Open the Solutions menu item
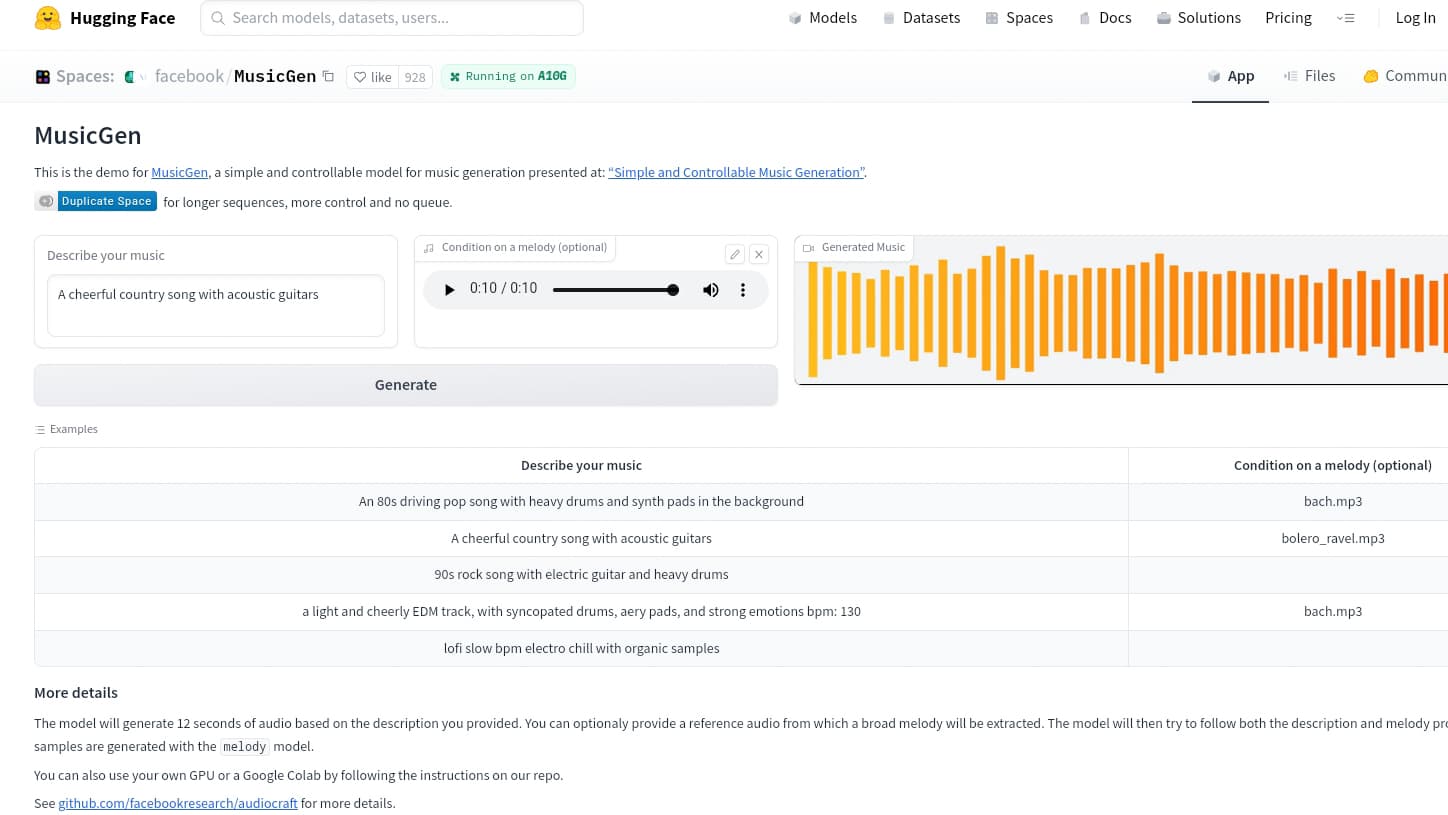 point(1198,18)
